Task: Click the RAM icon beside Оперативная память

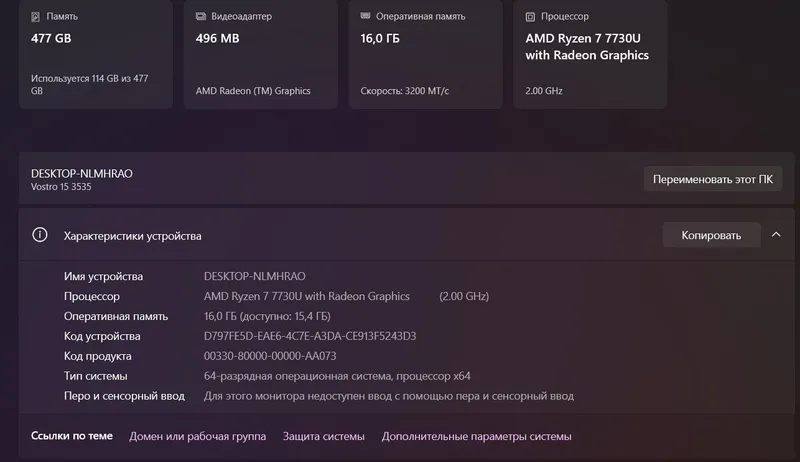Action: pos(365,16)
